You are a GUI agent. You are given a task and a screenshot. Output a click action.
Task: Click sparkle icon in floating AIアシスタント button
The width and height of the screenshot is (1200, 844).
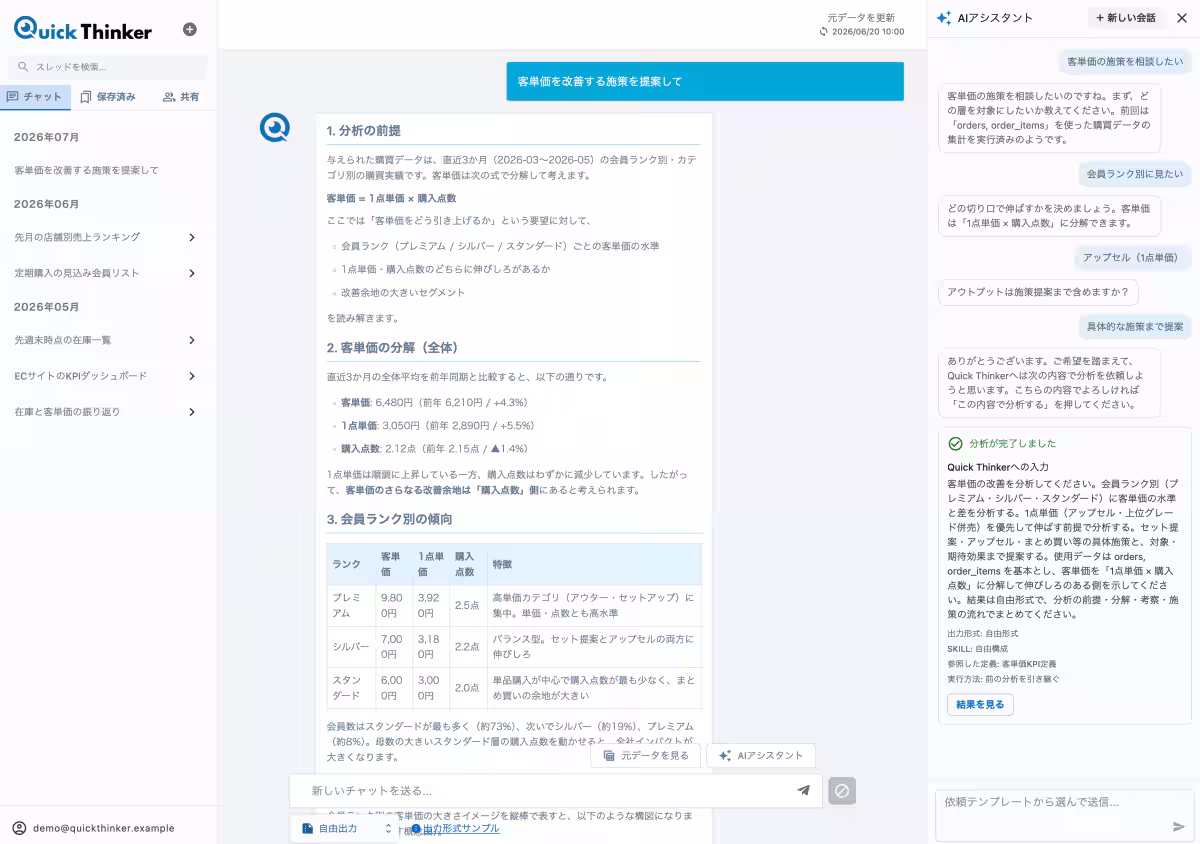tap(725, 756)
